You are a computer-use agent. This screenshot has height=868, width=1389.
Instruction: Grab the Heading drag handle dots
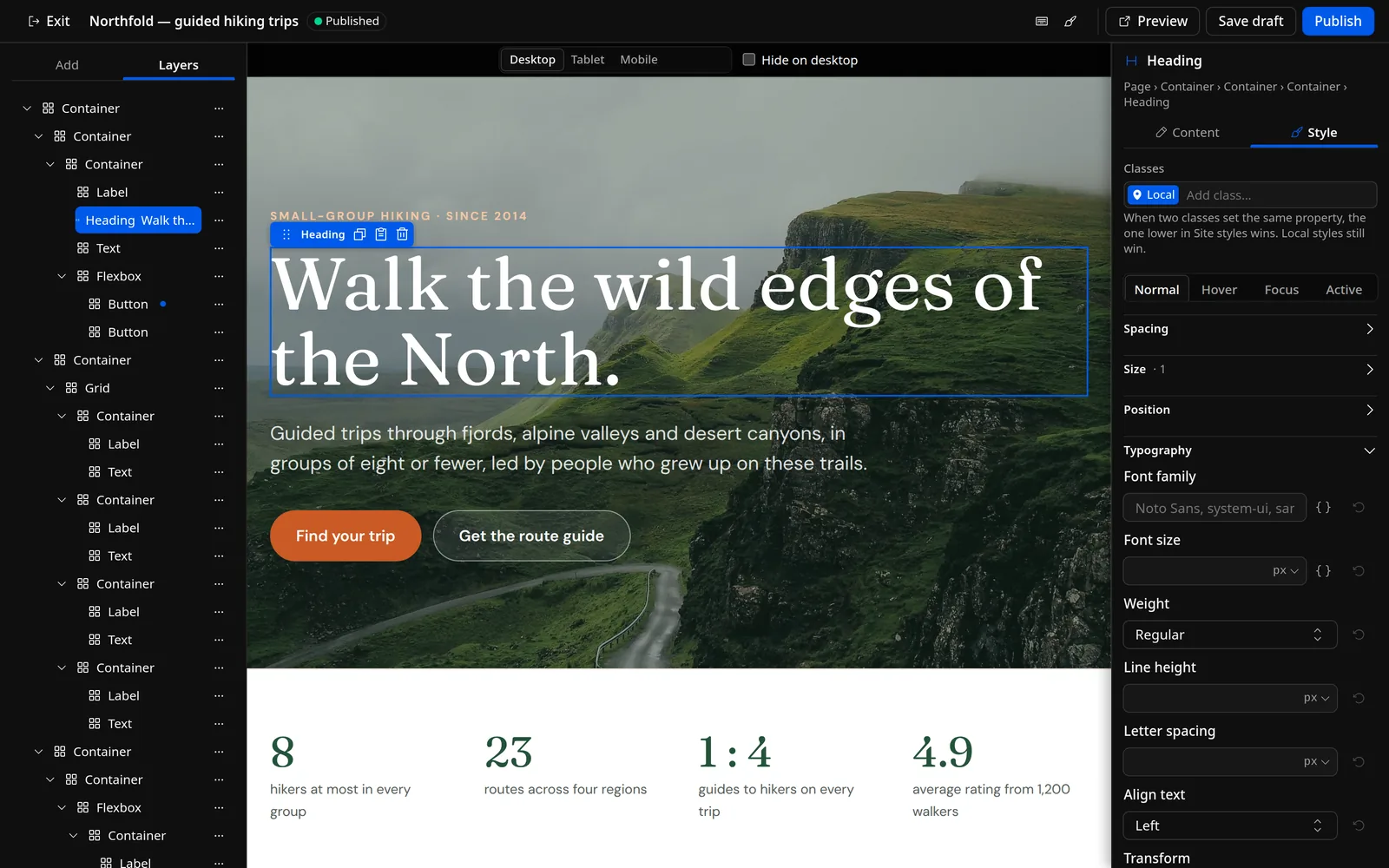(286, 234)
